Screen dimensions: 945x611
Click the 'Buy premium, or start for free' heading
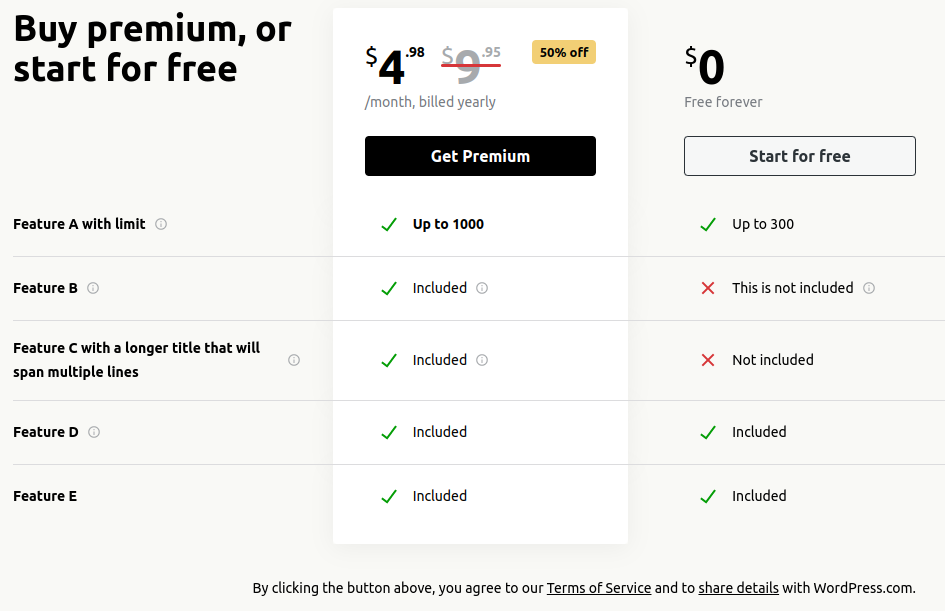point(152,48)
